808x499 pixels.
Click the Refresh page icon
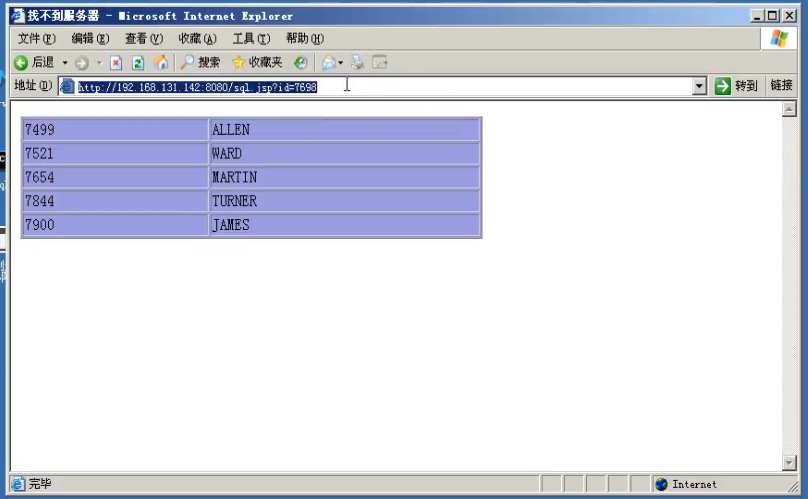point(138,63)
